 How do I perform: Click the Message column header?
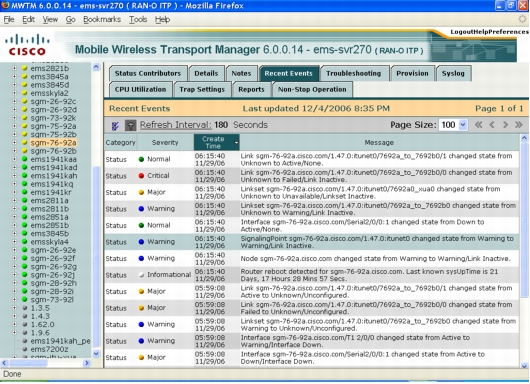(x=379, y=143)
